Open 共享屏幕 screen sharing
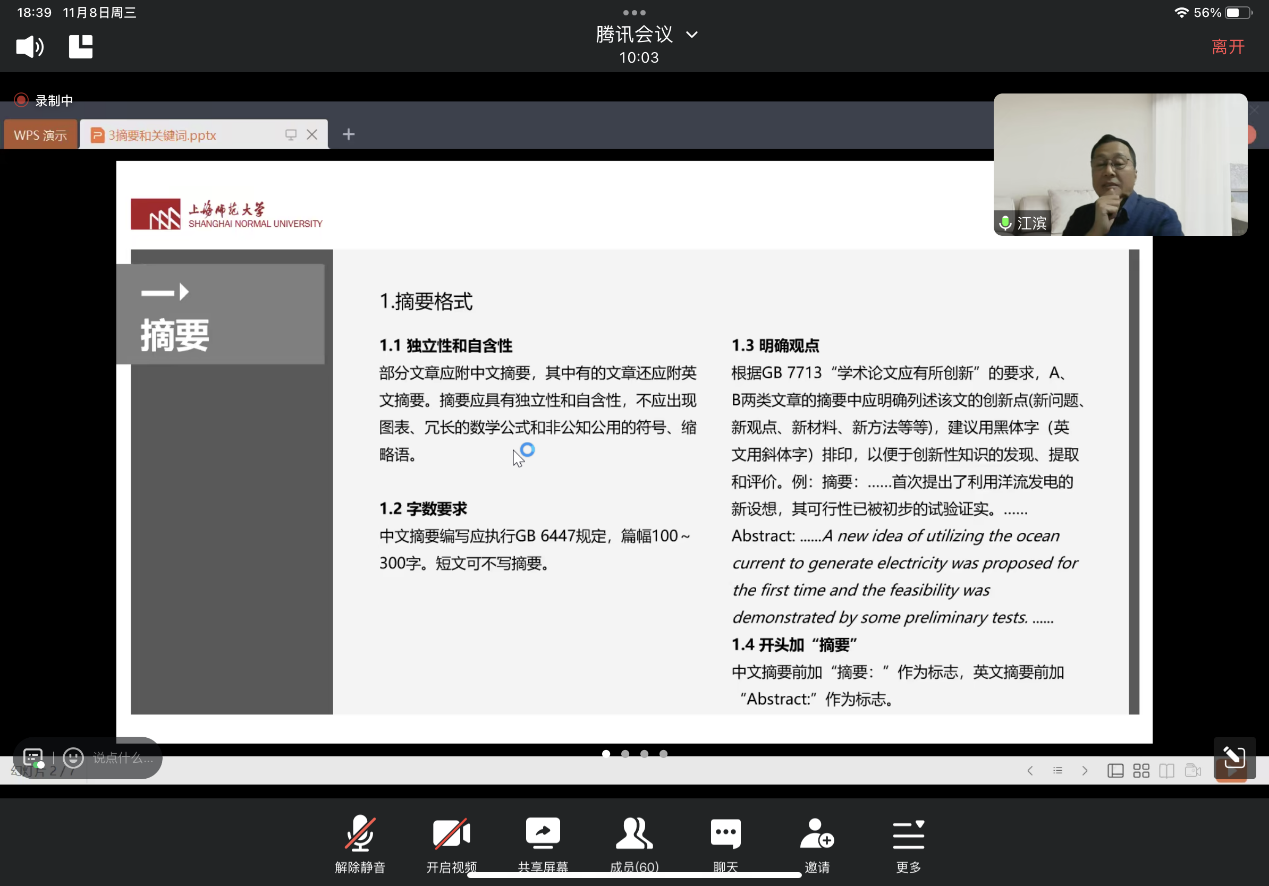The image size is (1269, 886). (x=543, y=843)
